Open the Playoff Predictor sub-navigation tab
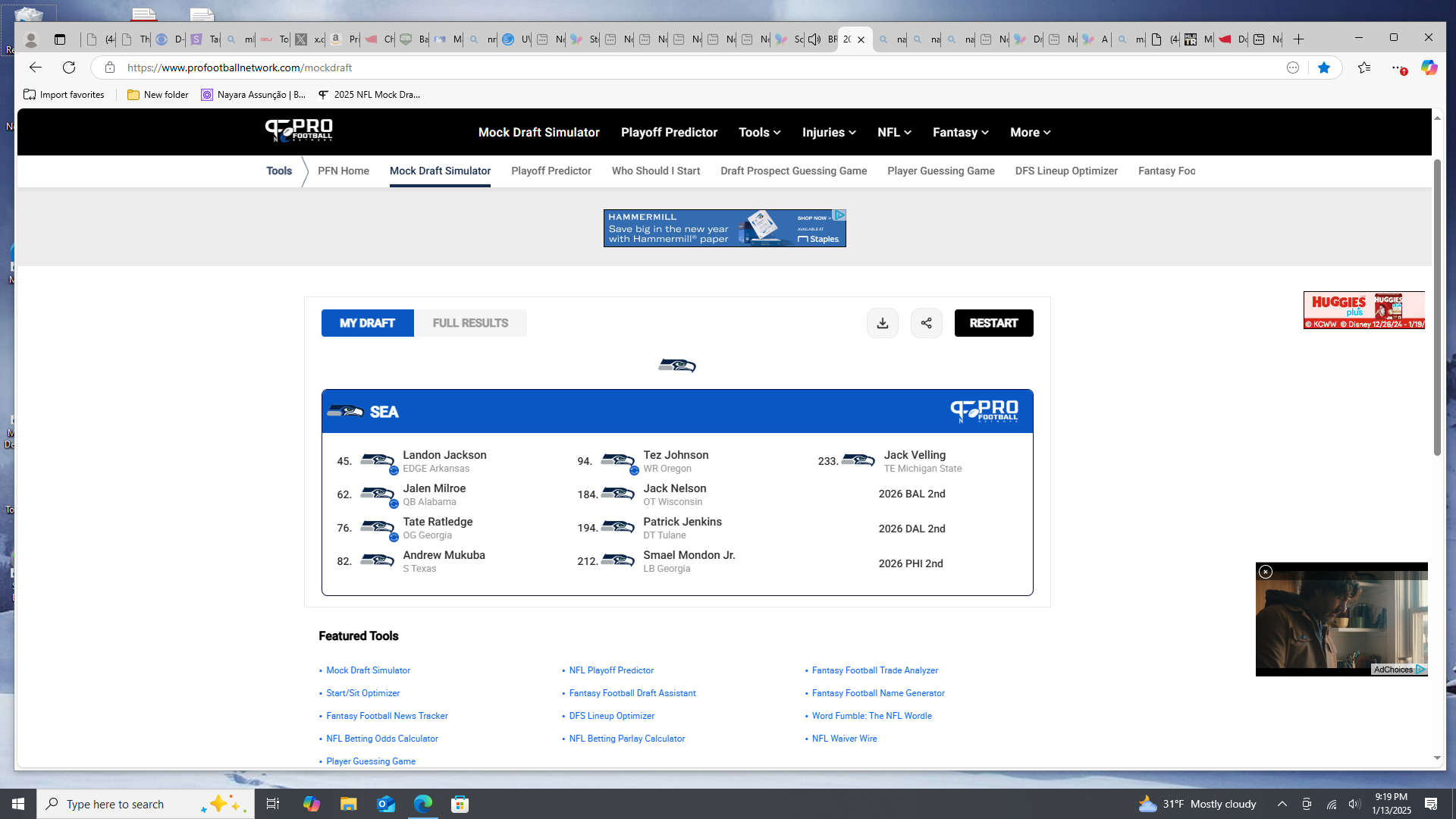 click(x=551, y=171)
